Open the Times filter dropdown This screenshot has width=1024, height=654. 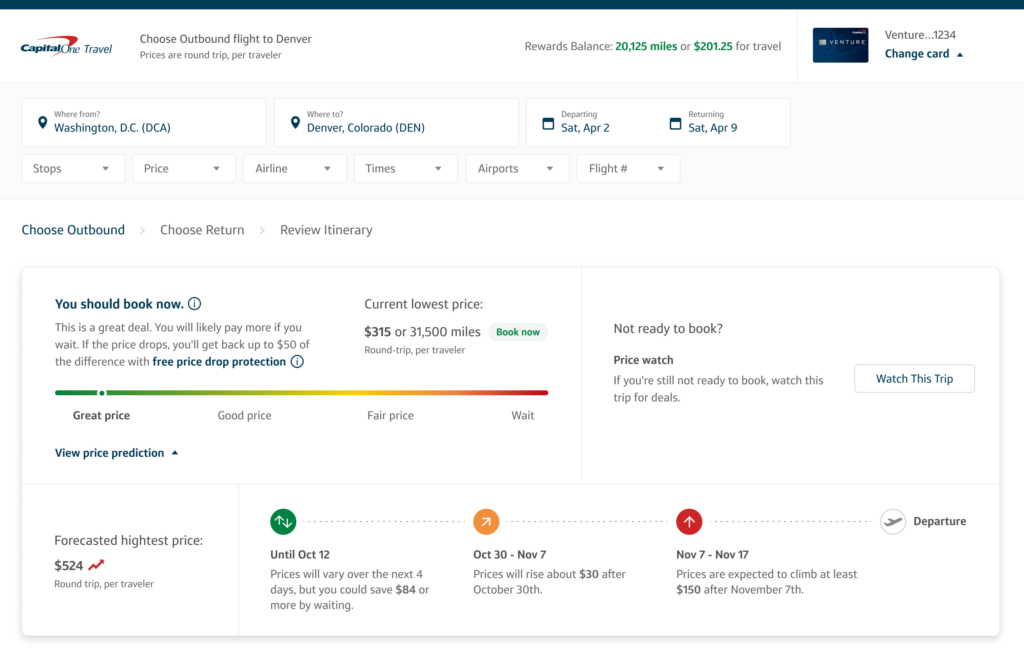point(406,169)
